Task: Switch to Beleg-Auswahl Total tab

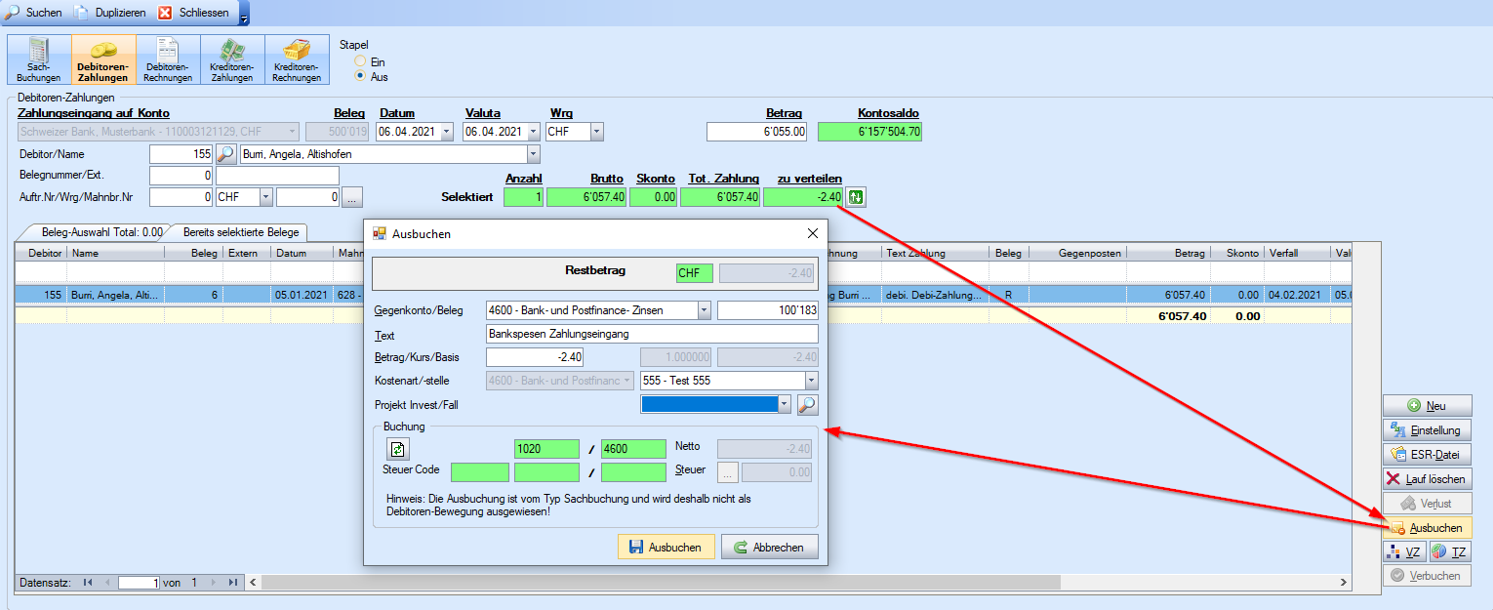Action: click(98, 232)
